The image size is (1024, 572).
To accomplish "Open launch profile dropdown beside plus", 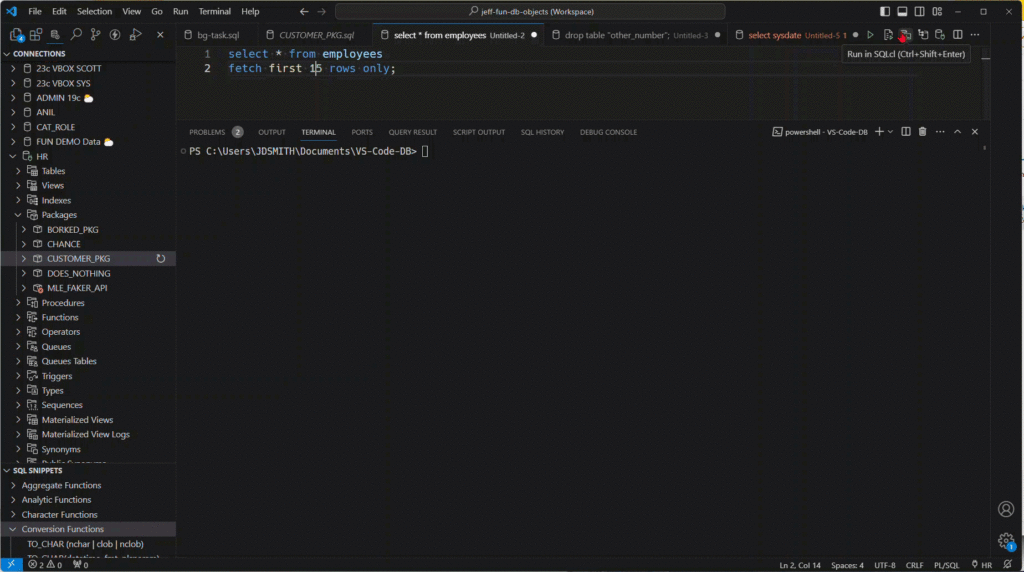I will coord(891,132).
